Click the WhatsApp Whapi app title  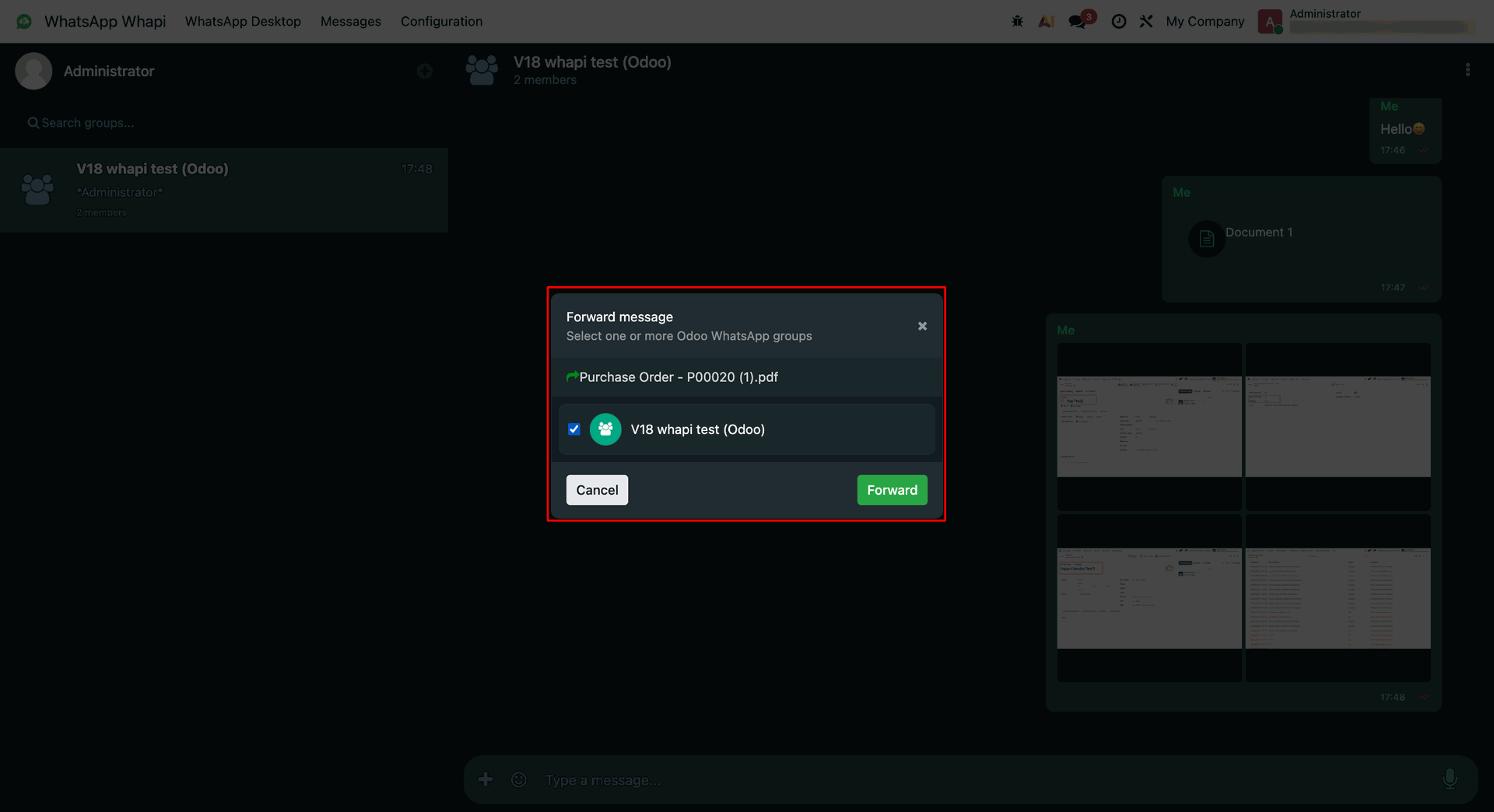pyautogui.click(x=105, y=21)
